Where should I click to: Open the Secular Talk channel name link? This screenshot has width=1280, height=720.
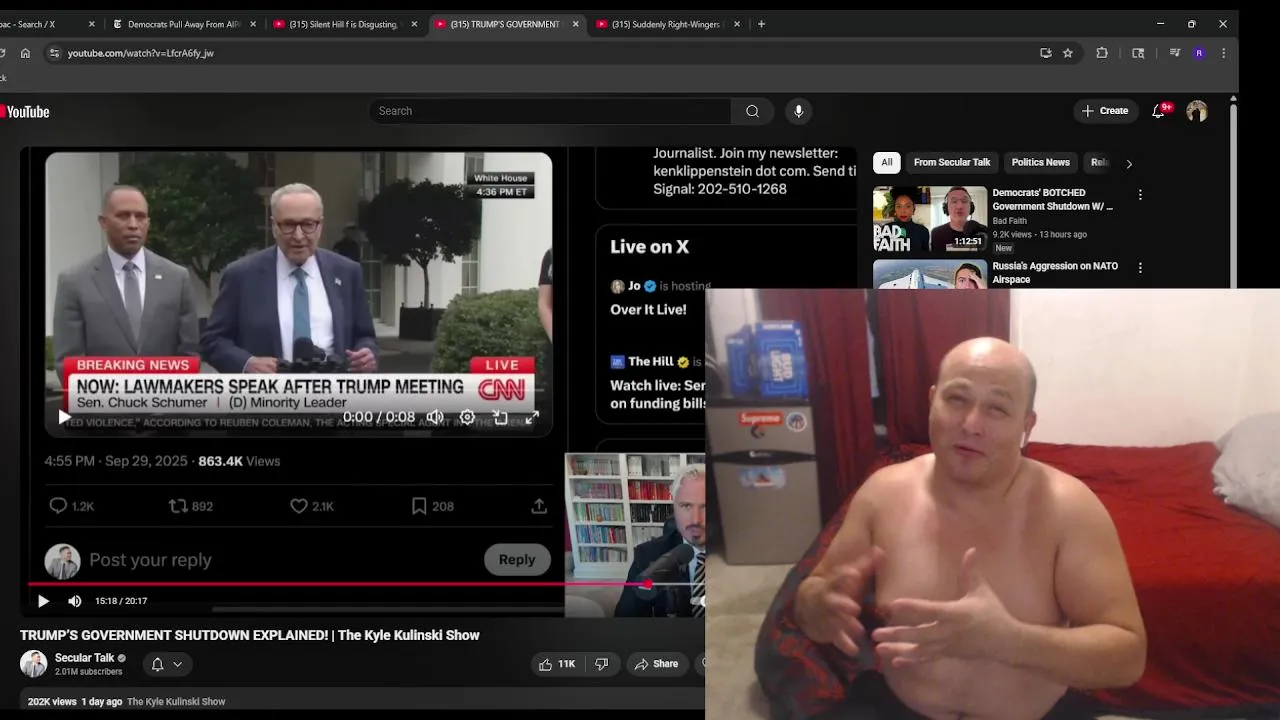pos(84,658)
